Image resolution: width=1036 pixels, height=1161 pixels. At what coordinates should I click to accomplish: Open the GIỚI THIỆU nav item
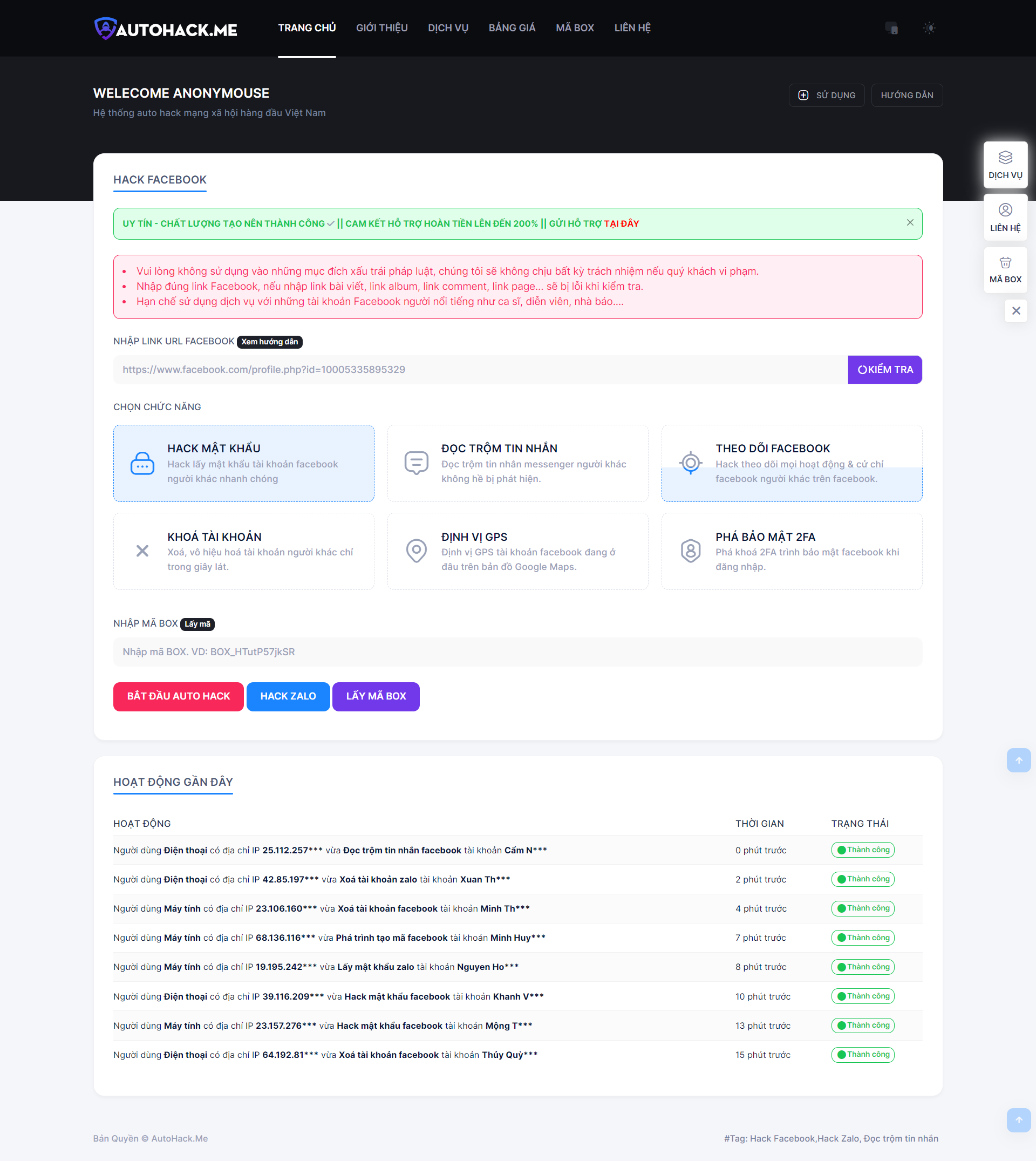[382, 28]
